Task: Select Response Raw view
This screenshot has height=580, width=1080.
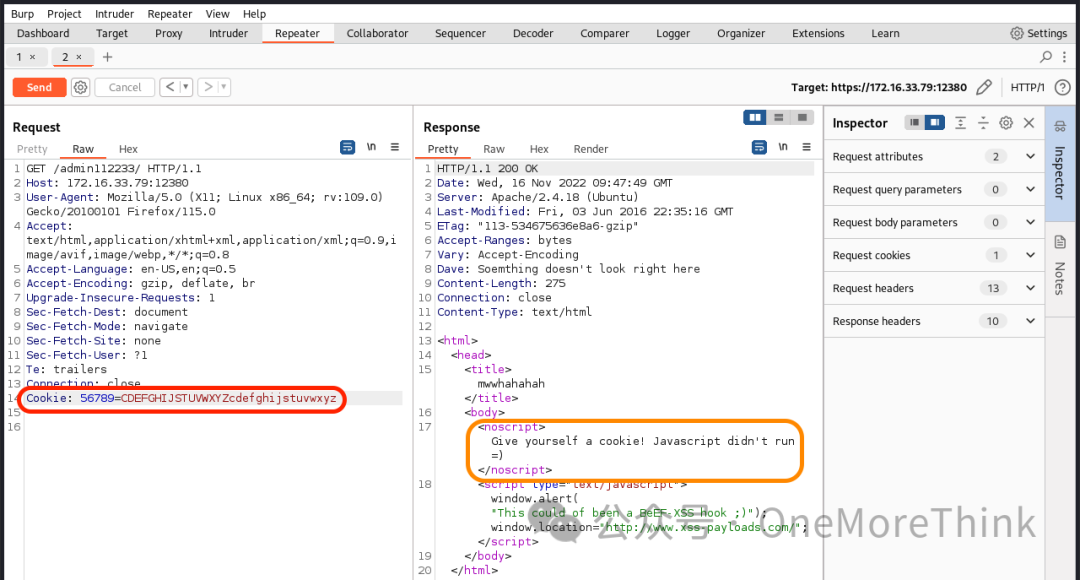Action: click(494, 149)
